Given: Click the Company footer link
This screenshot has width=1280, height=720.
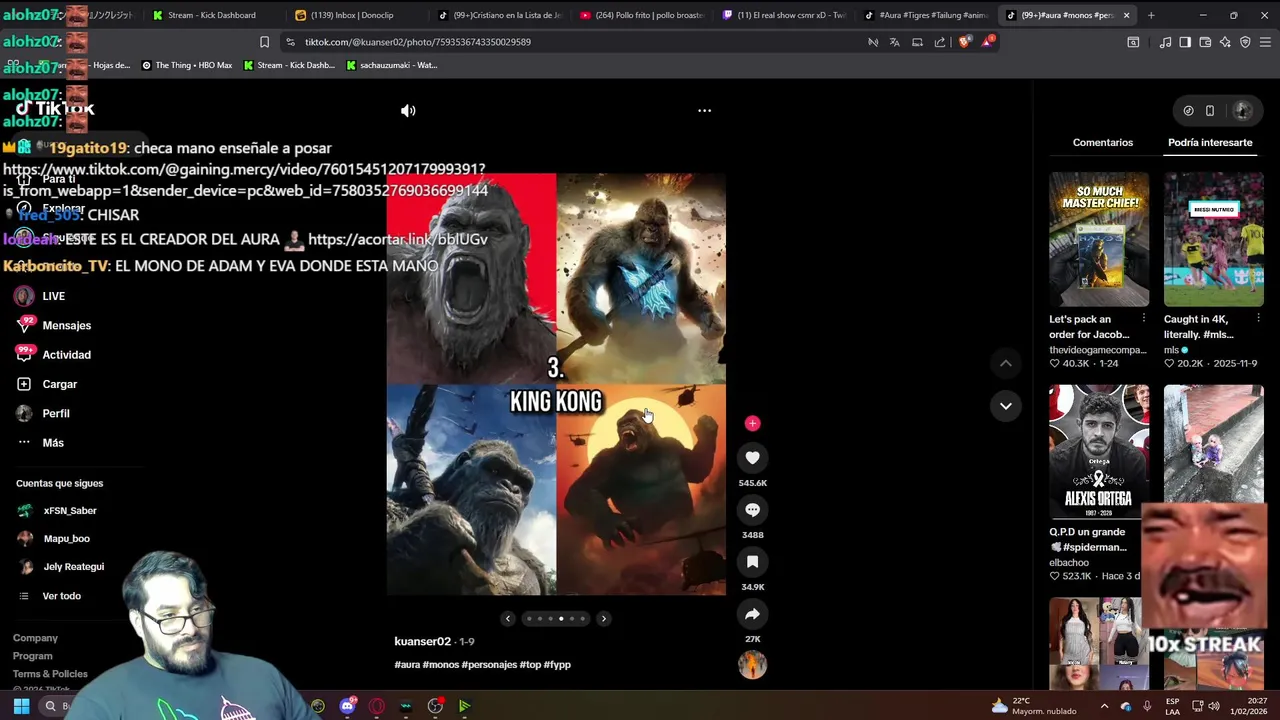Looking at the screenshot, I should click(35, 638).
